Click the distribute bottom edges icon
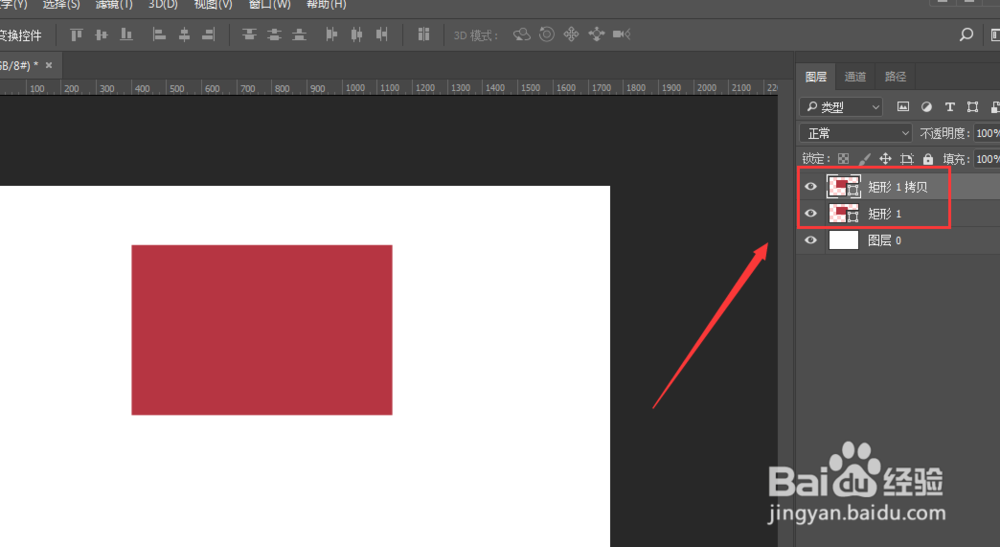 [x=299, y=34]
